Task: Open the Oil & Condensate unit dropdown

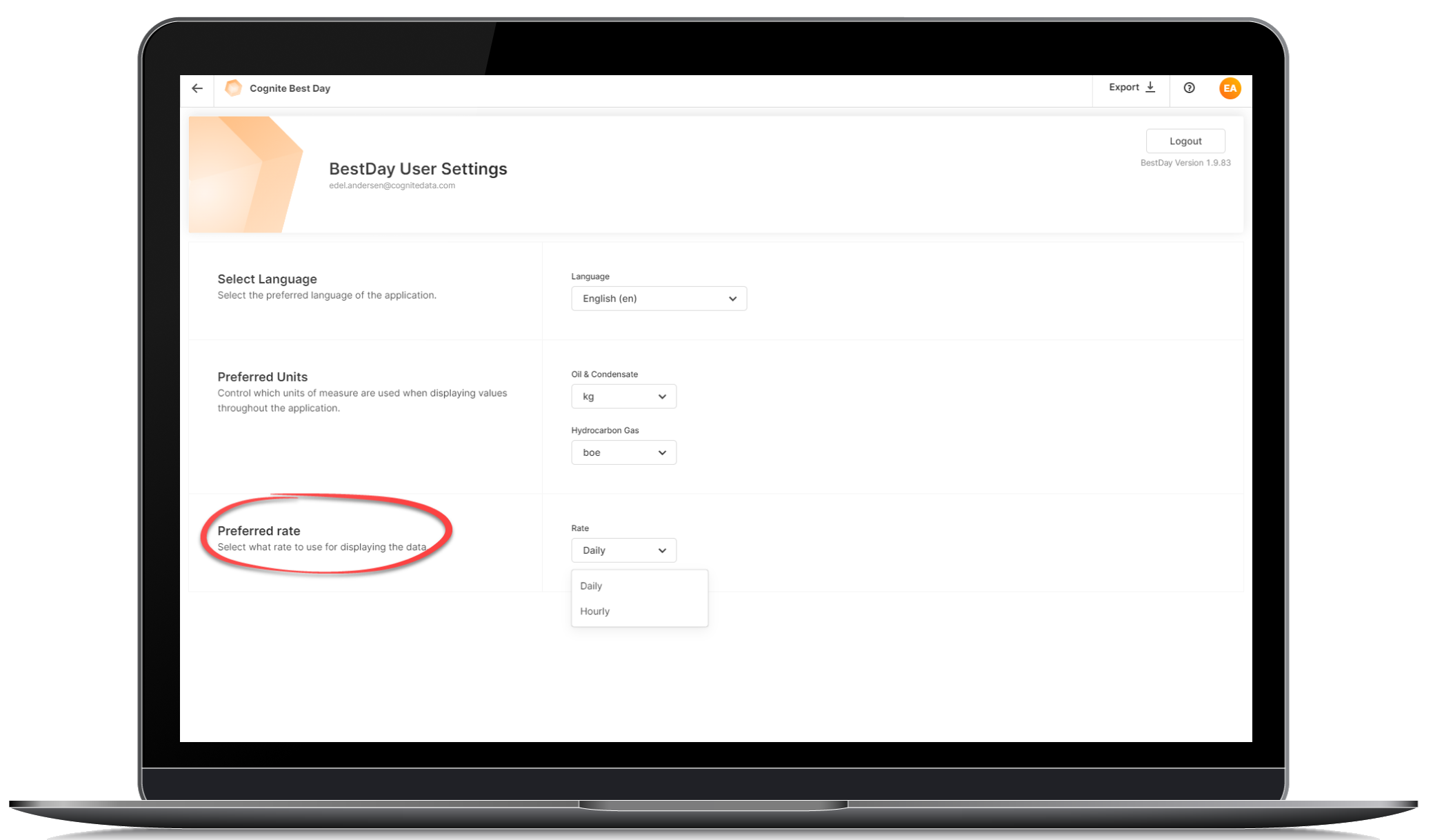Action: click(x=623, y=397)
